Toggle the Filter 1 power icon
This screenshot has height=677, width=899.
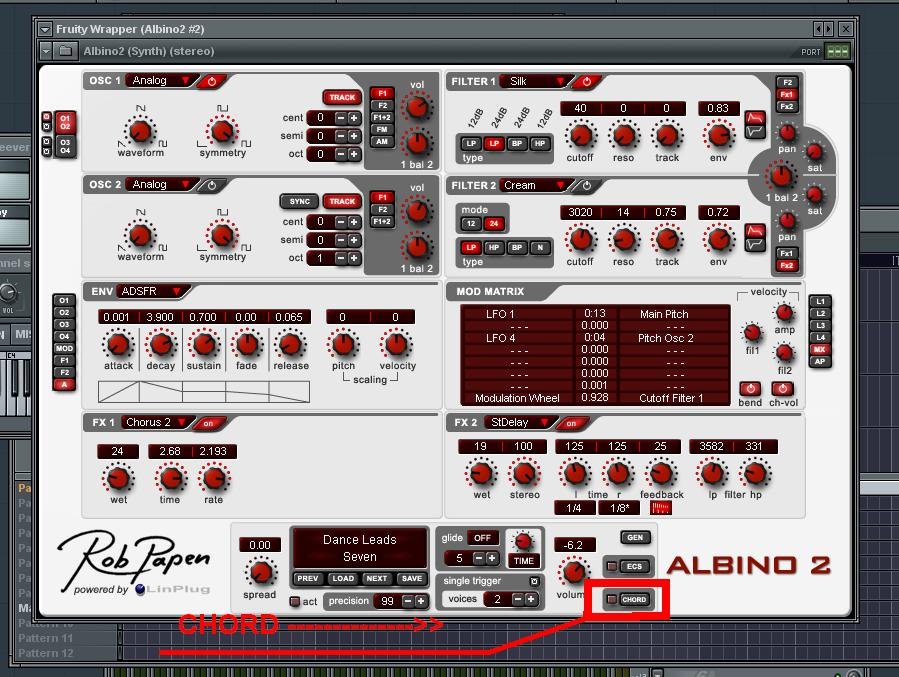587,82
